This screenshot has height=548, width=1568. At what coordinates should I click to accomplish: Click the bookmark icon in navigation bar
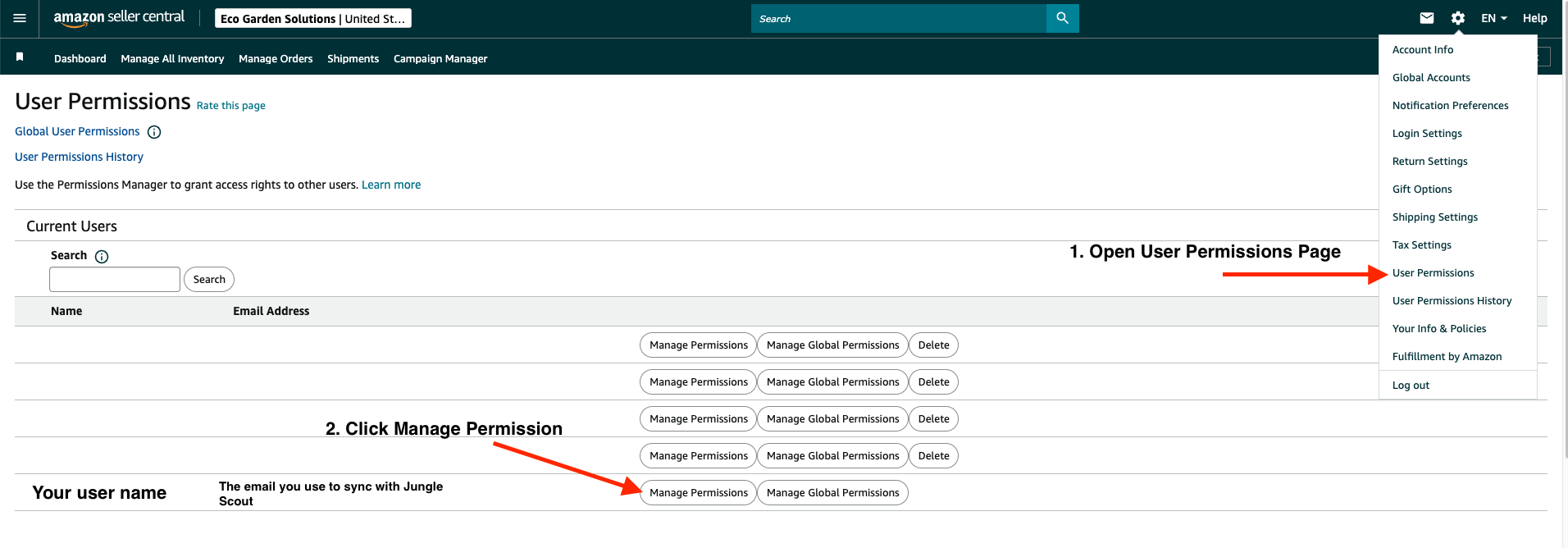coord(20,57)
